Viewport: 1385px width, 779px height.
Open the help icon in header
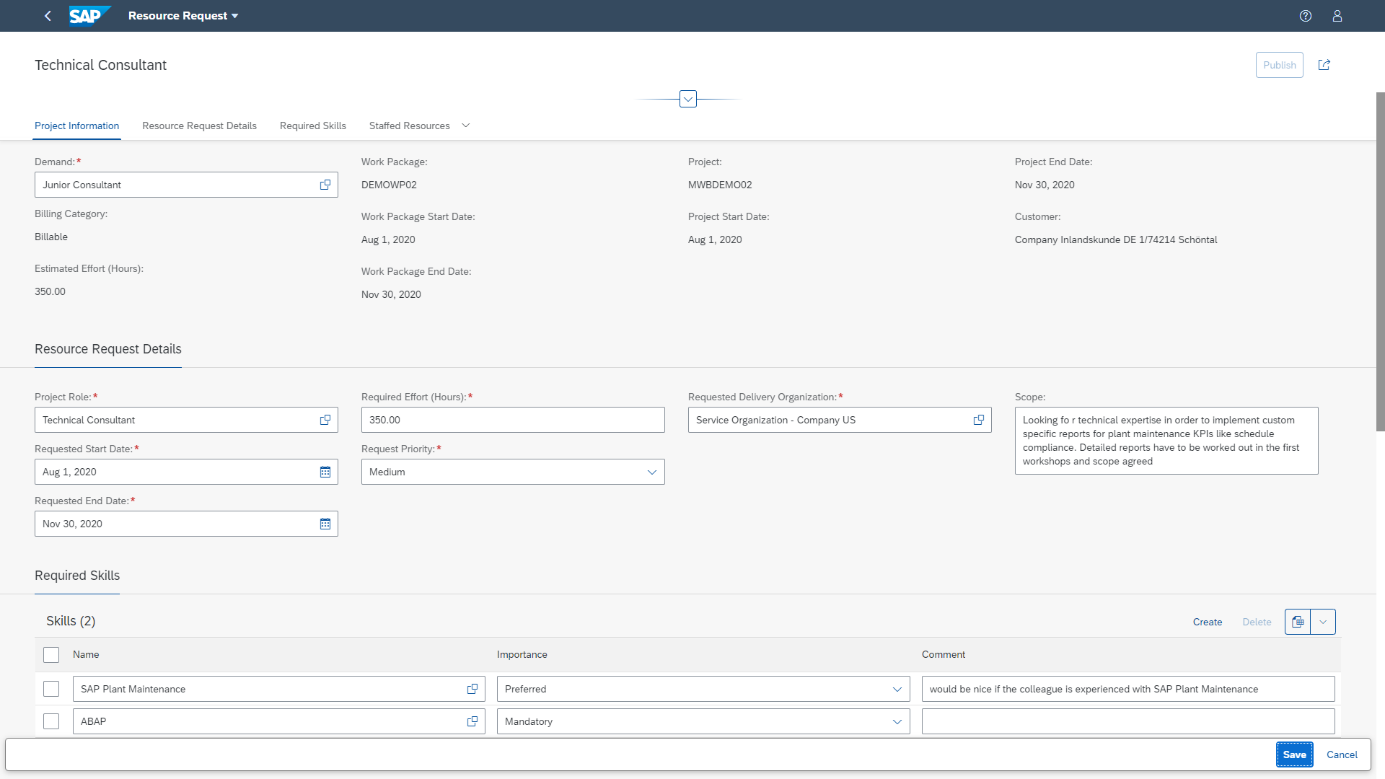click(1305, 16)
